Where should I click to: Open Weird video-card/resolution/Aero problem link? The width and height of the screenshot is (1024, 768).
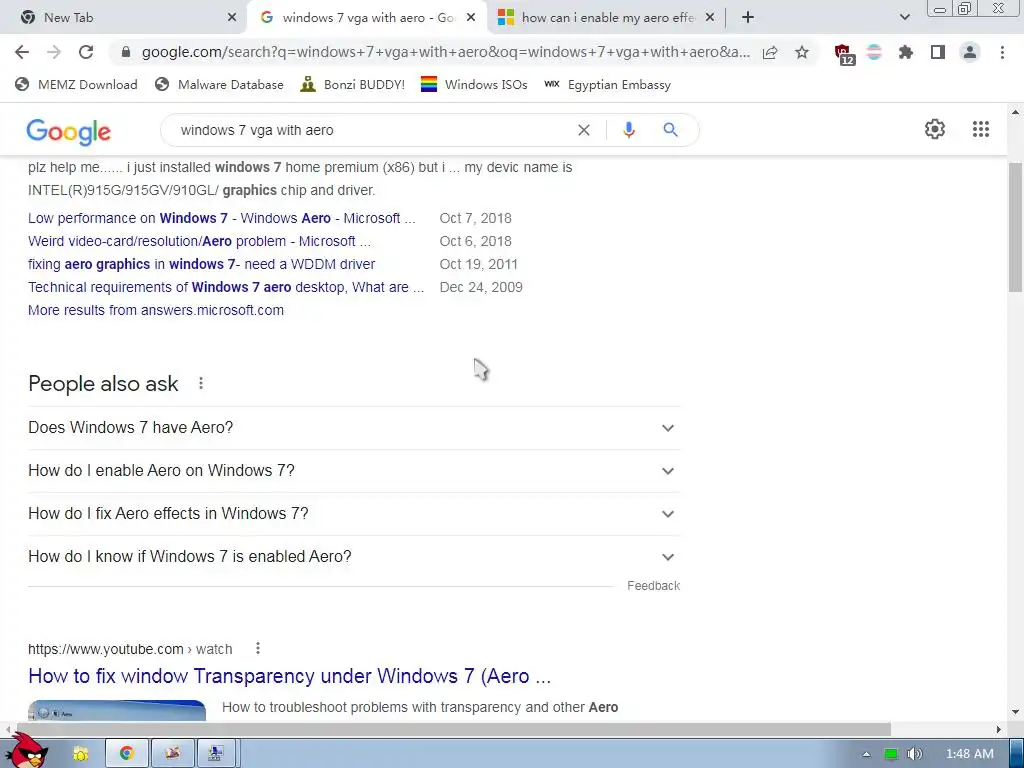tap(199, 241)
